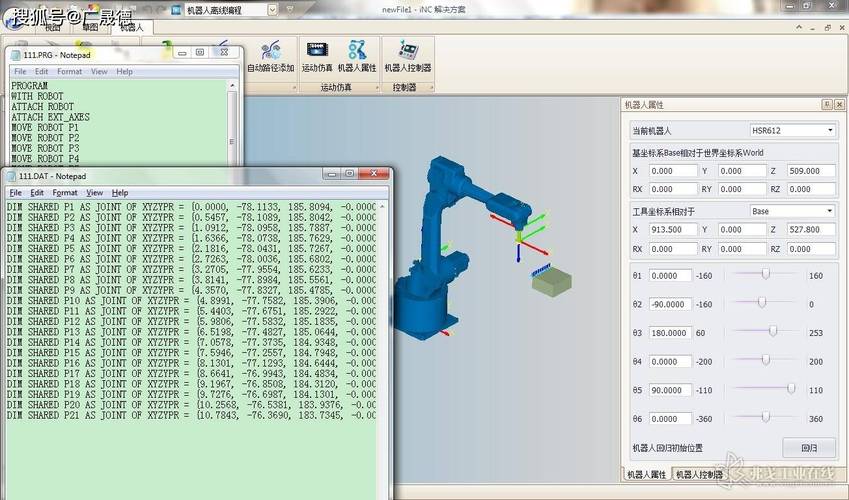Screen dimensions: 849x500
Task: Click the 'MOVE ROBOT P1' line in 111.PRG
Action: pyautogui.click(x=45, y=127)
